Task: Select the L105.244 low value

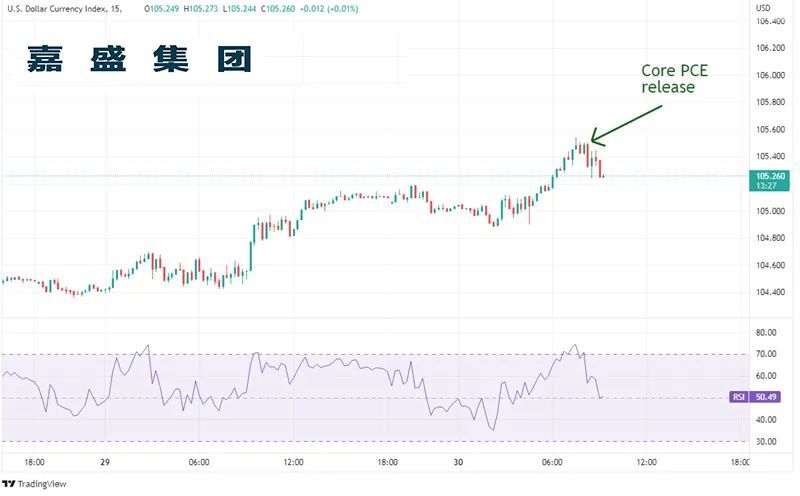Action: tap(239, 9)
